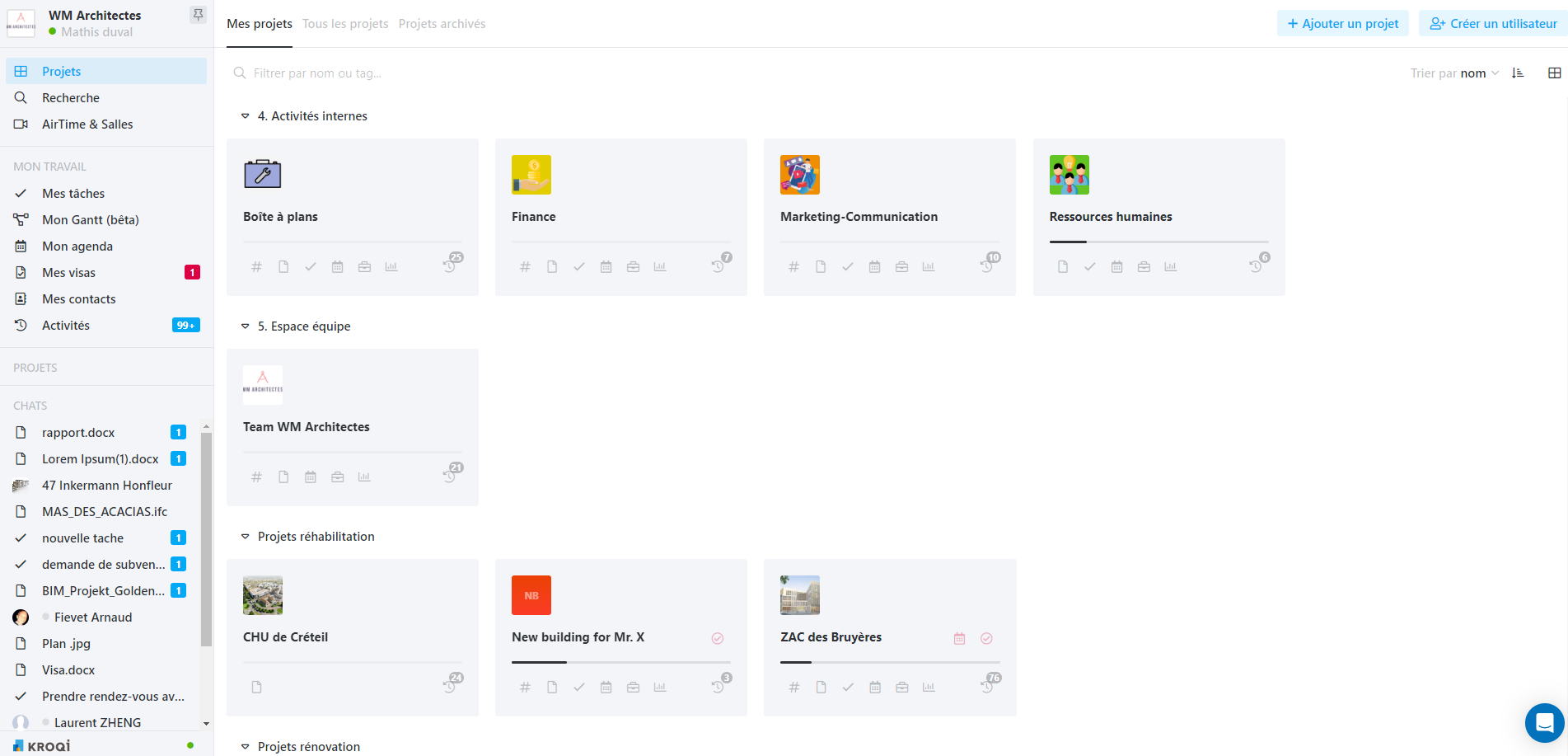The image size is (1568, 756).
Task: Open AirTime & Salles from the sidebar
Action: (x=87, y=124)
